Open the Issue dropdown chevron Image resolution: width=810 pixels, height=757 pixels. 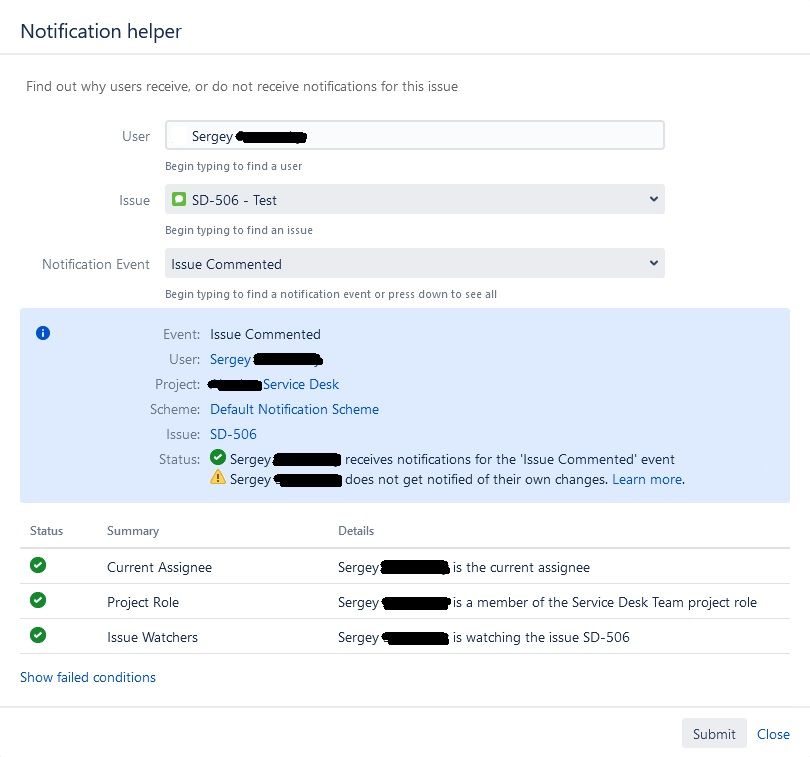pyautogui.click(x=653, y=199)
